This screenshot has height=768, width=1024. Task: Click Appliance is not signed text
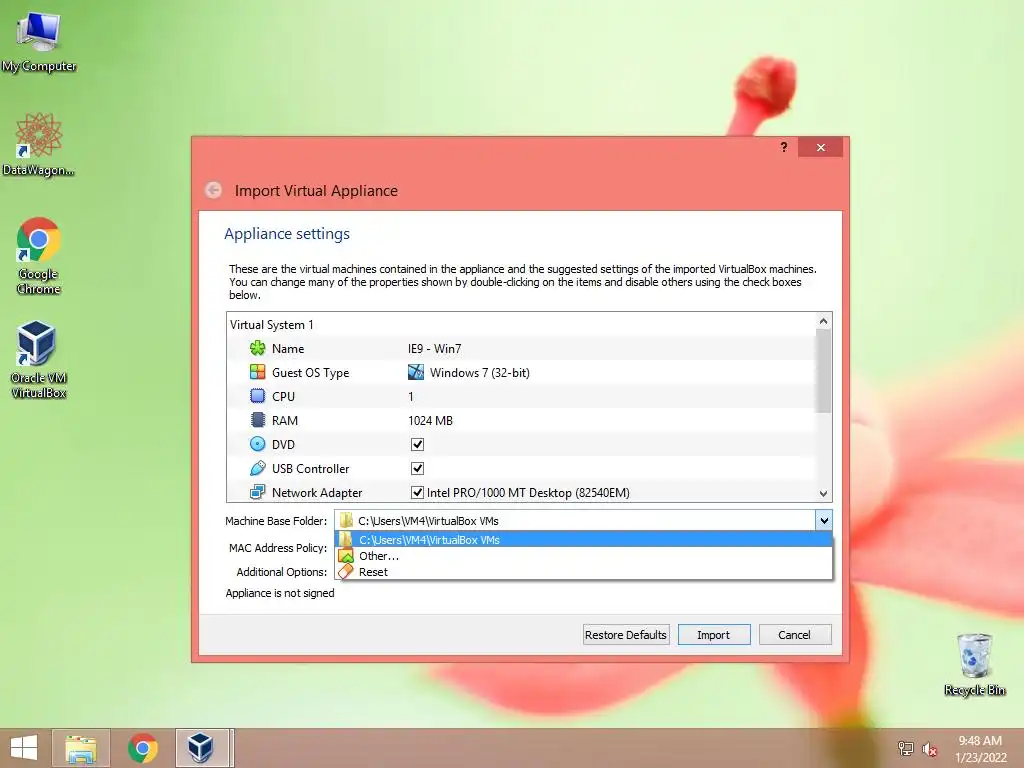[x=280, y=592]
